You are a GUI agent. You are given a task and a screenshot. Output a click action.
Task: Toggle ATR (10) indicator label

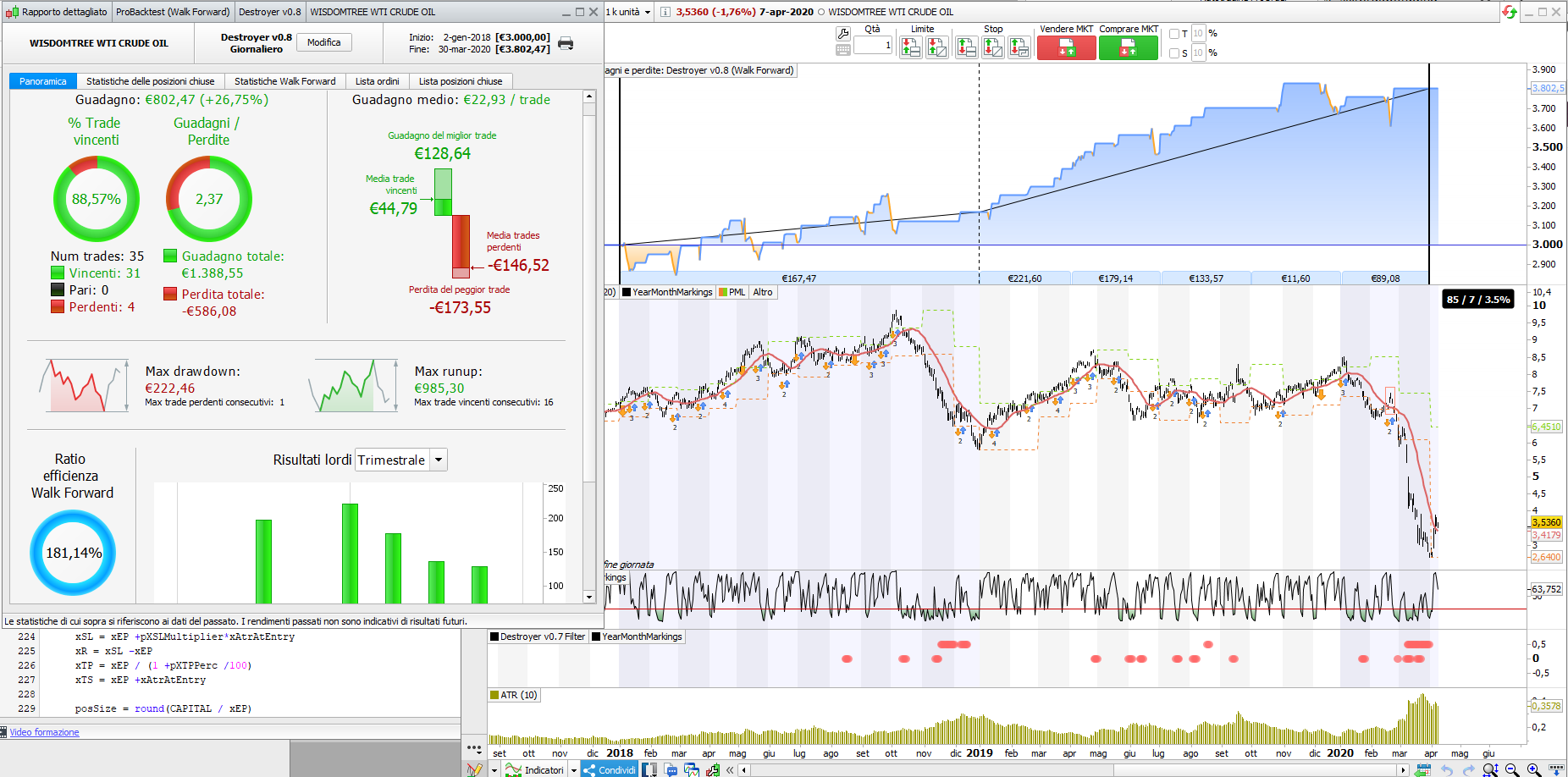point(513,695)
